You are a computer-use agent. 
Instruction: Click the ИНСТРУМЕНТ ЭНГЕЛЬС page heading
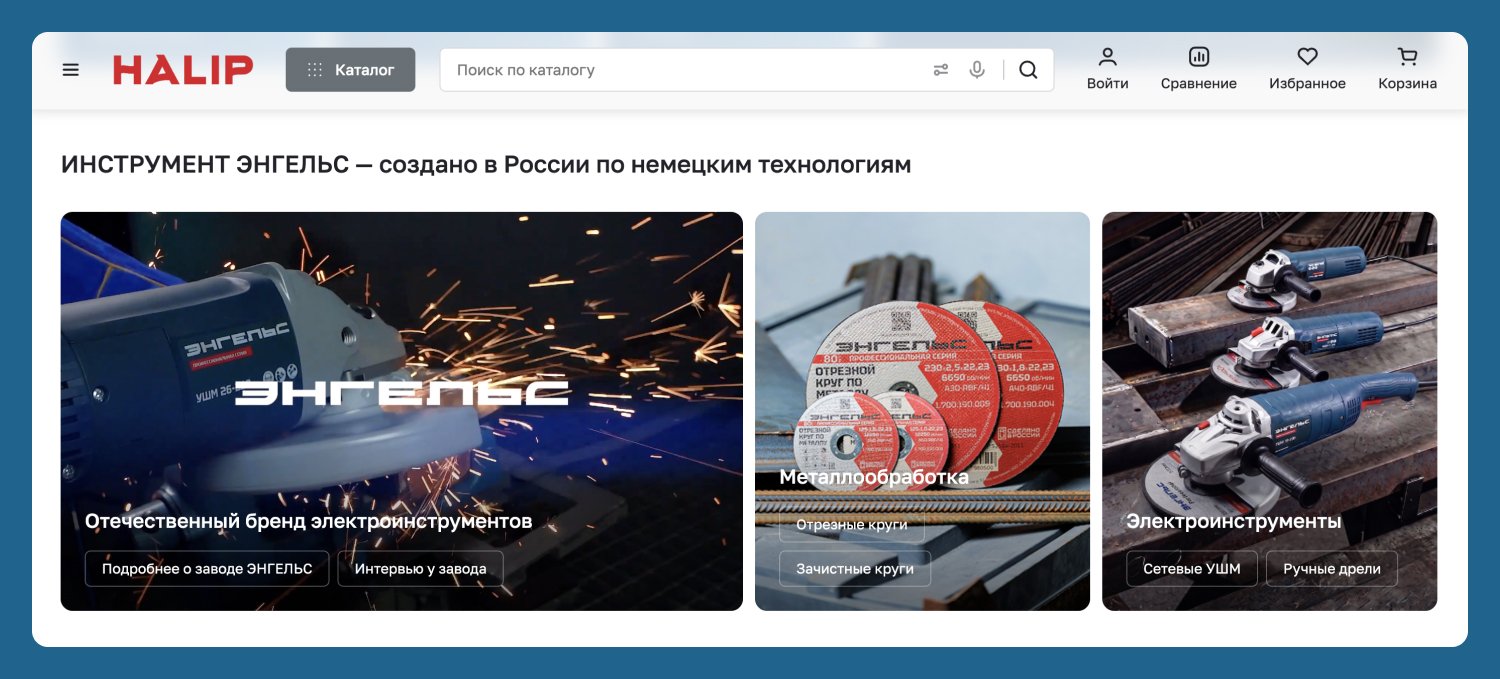pyautogui.click(x=486, y=165)
